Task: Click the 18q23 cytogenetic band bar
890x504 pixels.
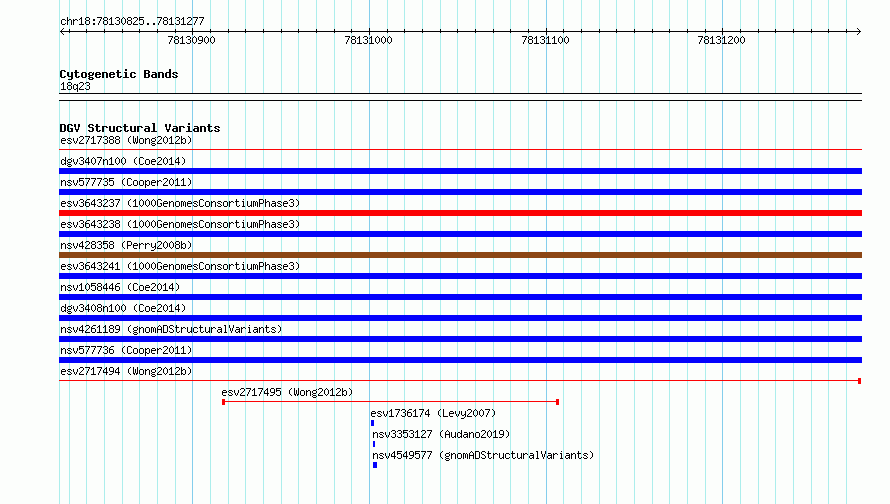Action: tap(460, 97)
